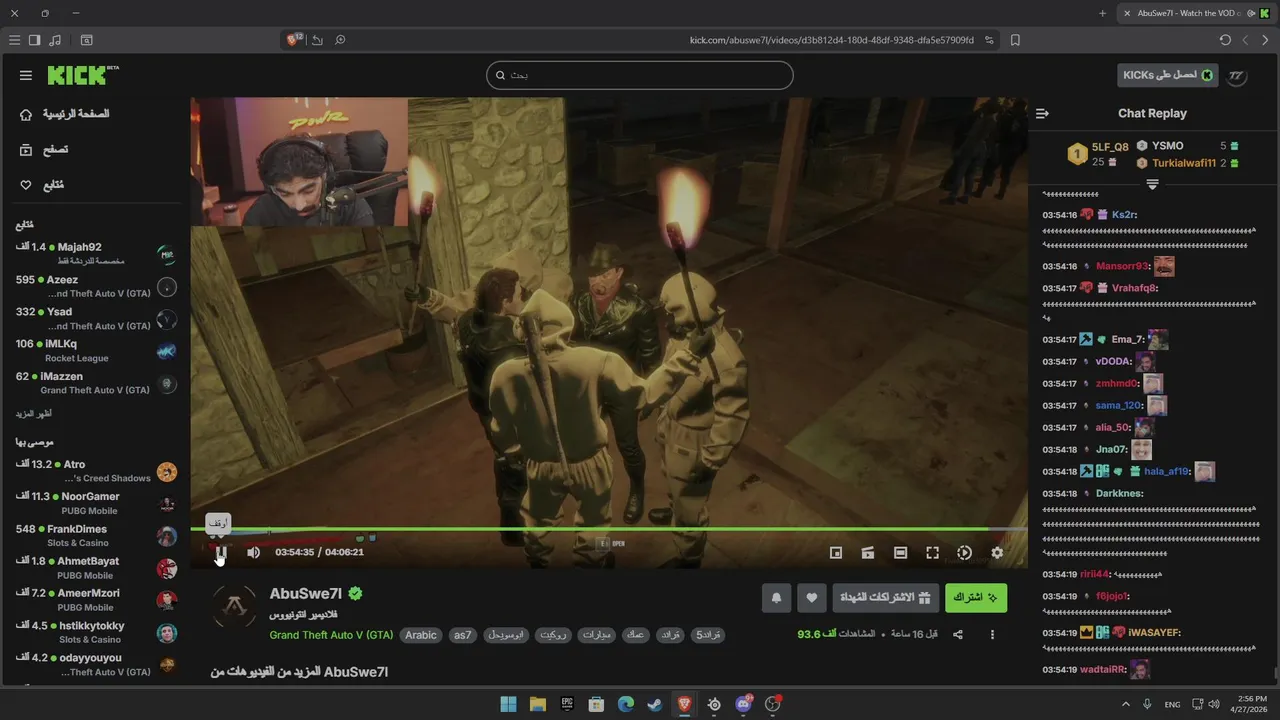The width and height of the screenshot is (1280, 720).
Task: Open chat user 5LF_Q8 in the leaderboard
Action: (x=1110, y=146)
